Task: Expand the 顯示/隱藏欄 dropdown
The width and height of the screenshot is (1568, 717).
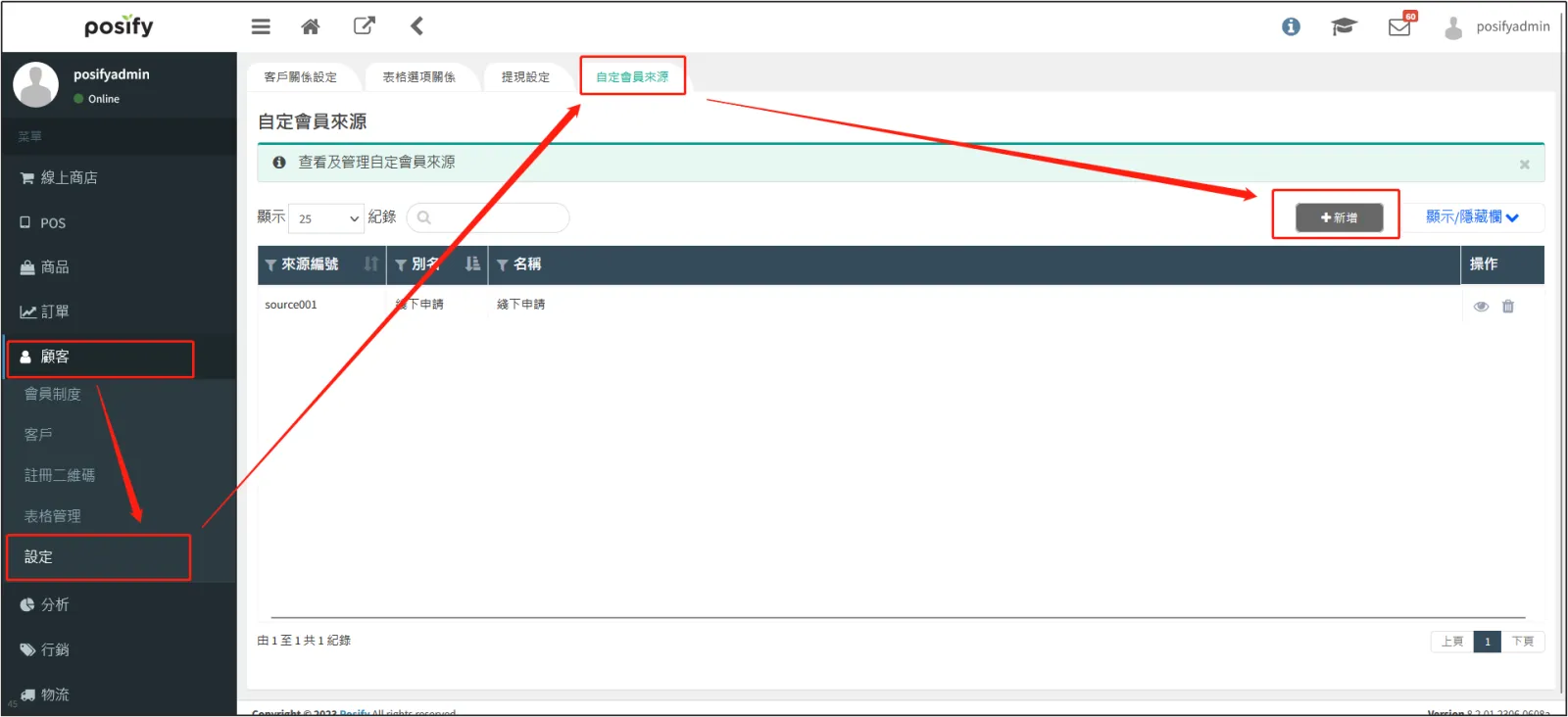Action: coord(1472,217)
